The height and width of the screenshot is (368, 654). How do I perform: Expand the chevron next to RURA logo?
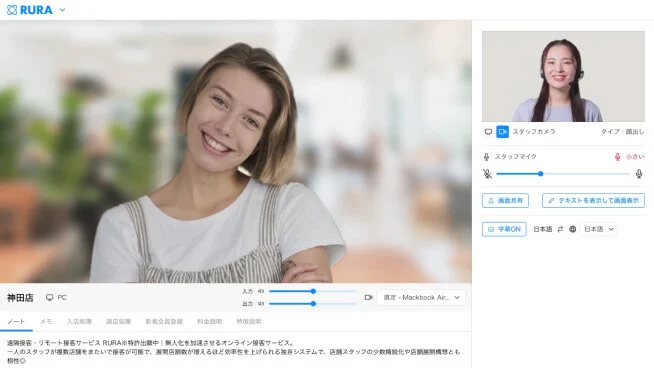(x=63, y=10)
